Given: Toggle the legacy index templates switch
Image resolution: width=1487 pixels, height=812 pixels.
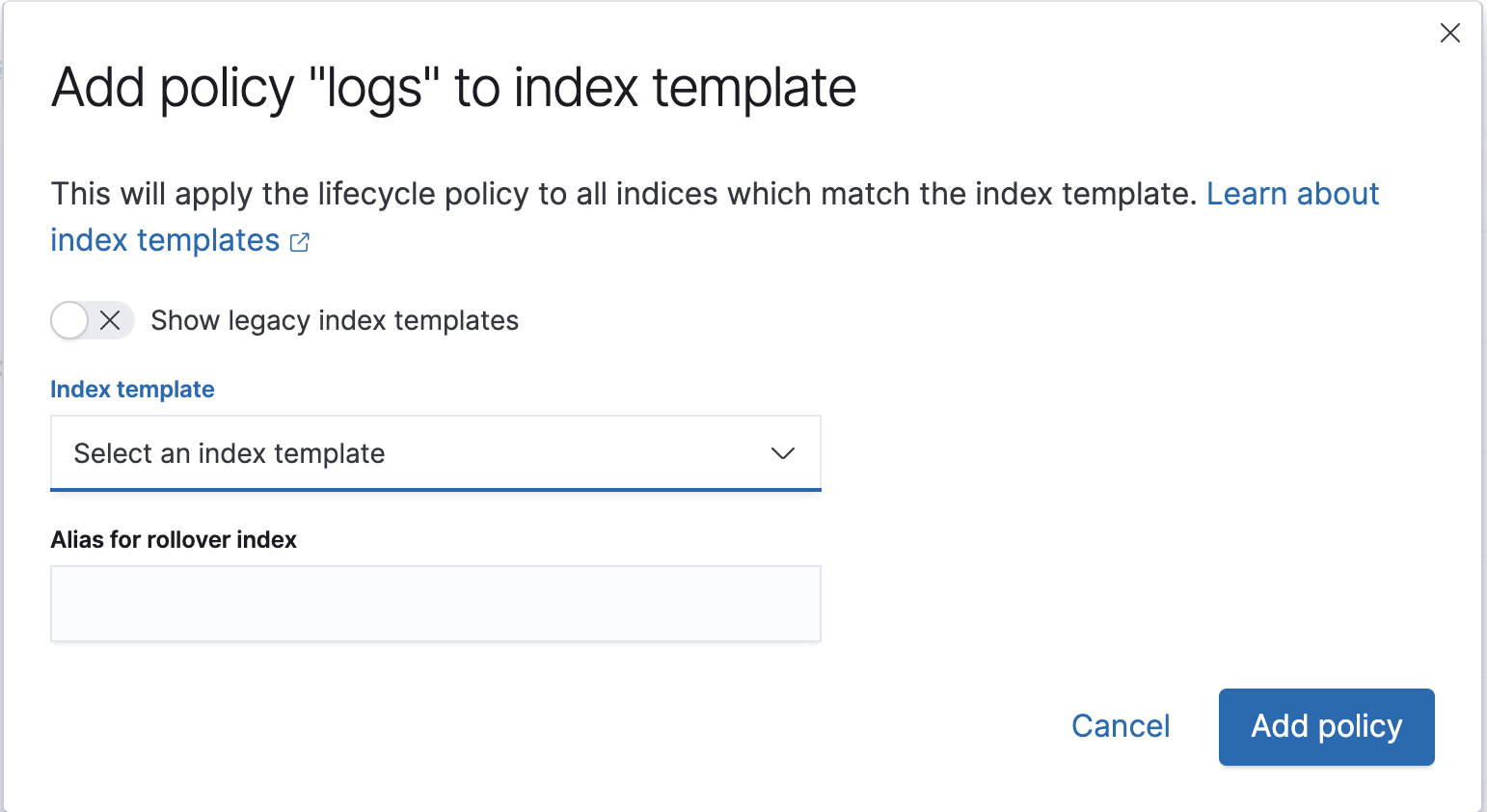Looking at the screenshot, I should pos(92,320).
